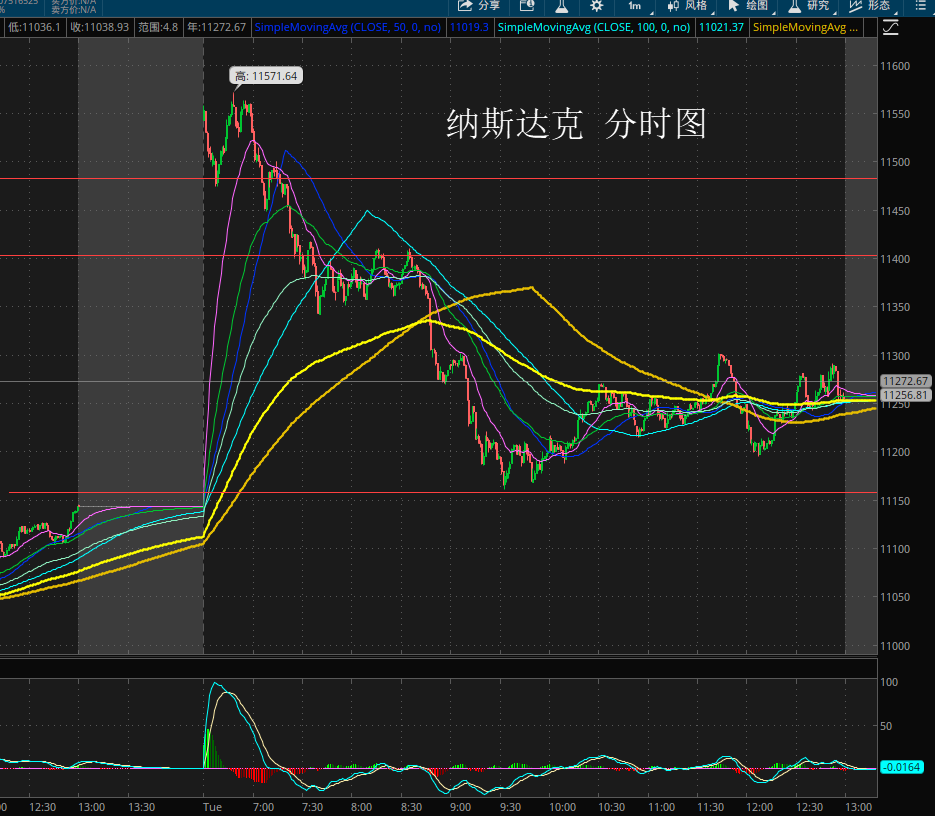Click the 年:11272.67 value
935x816 pixels.
[x=216, y=27]
